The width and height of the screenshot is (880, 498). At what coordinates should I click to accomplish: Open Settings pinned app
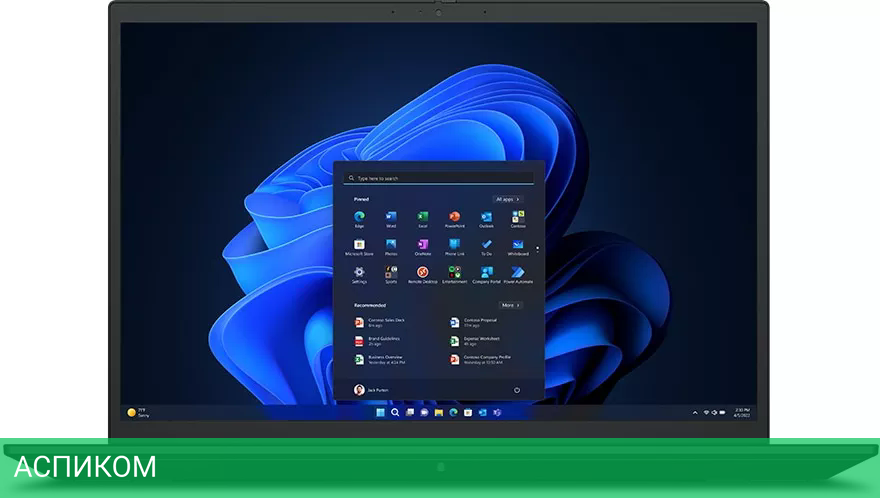tap(359, 275)
